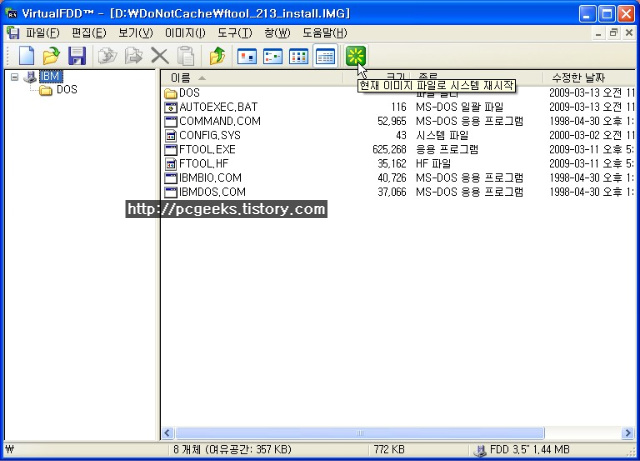Click the Paste clipboard toolbar icon

click(x=186, y=56)
